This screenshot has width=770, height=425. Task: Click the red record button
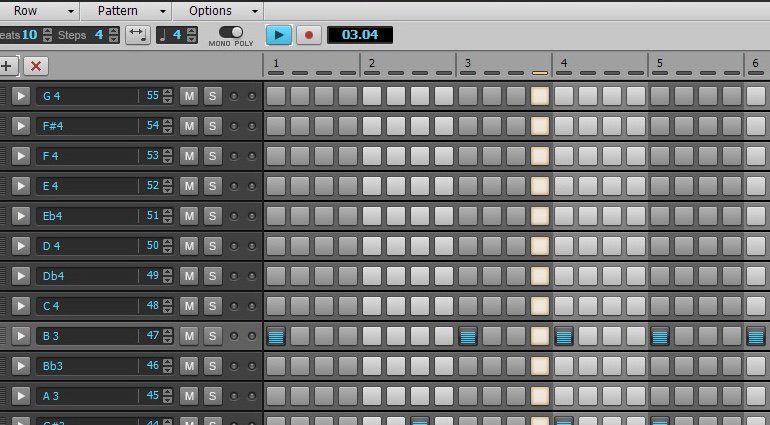point(309,35)
